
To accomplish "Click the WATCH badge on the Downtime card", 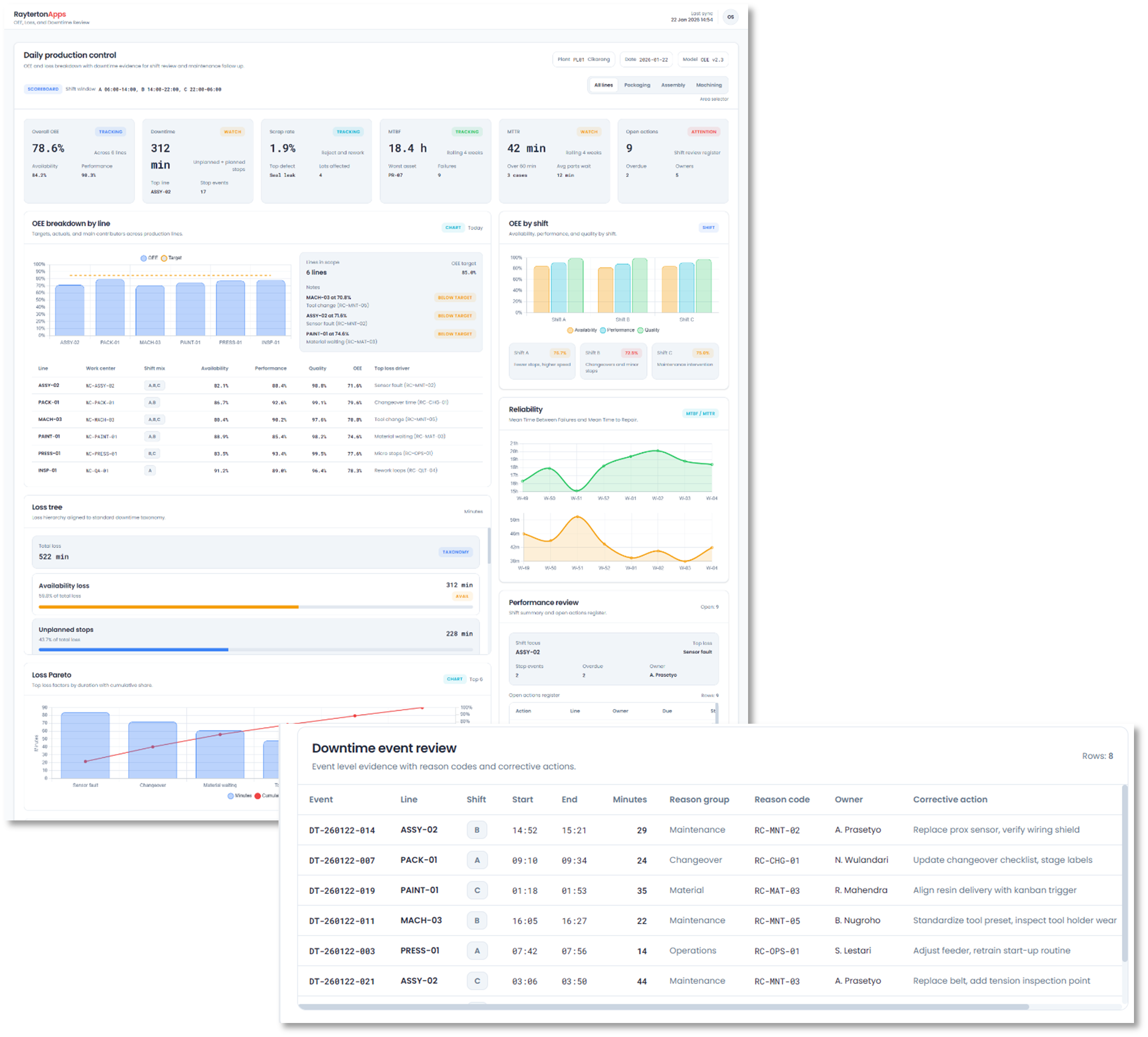I will 232,131.
